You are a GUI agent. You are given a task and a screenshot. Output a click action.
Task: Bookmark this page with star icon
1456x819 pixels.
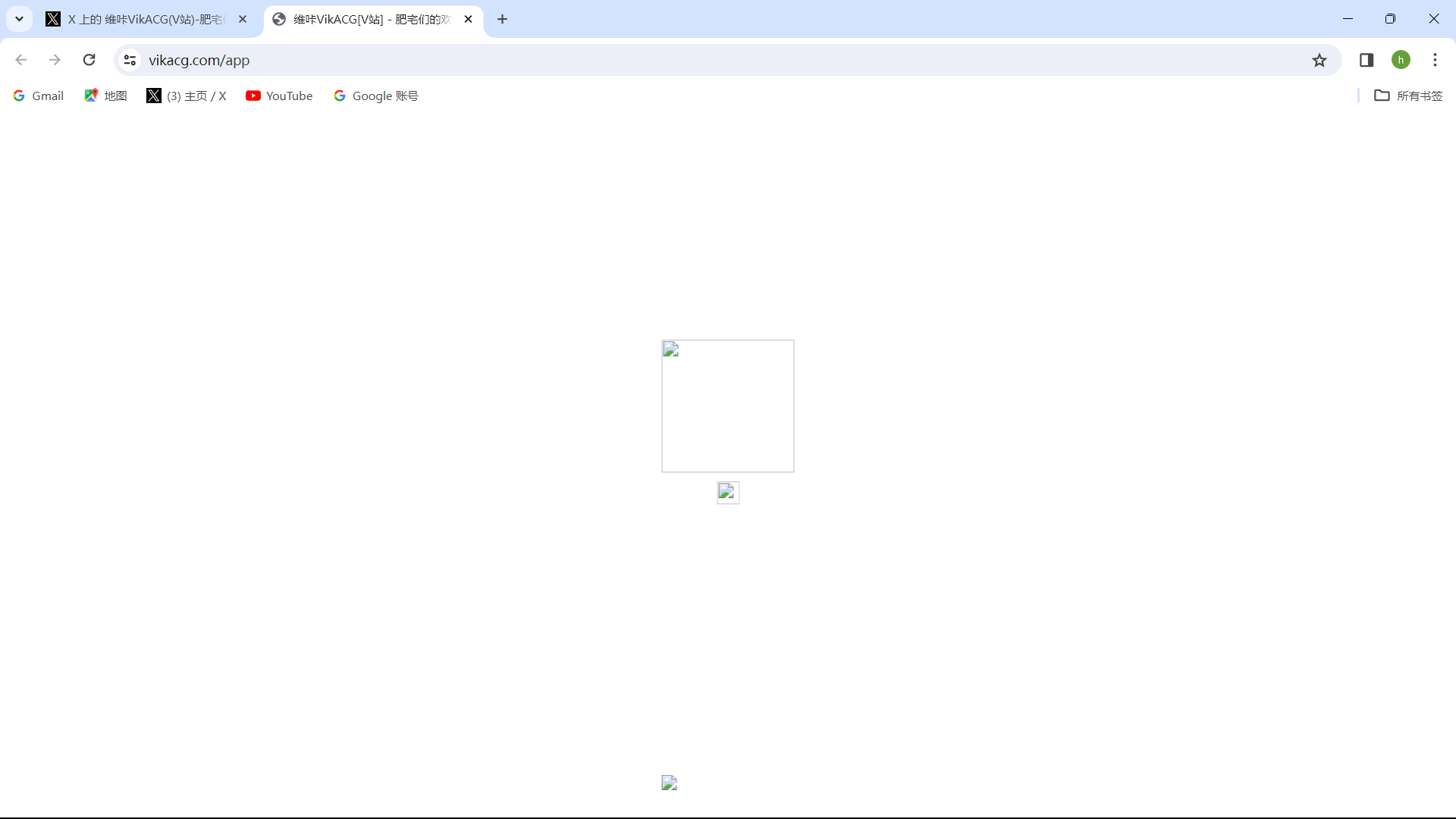pos(1319,60)
